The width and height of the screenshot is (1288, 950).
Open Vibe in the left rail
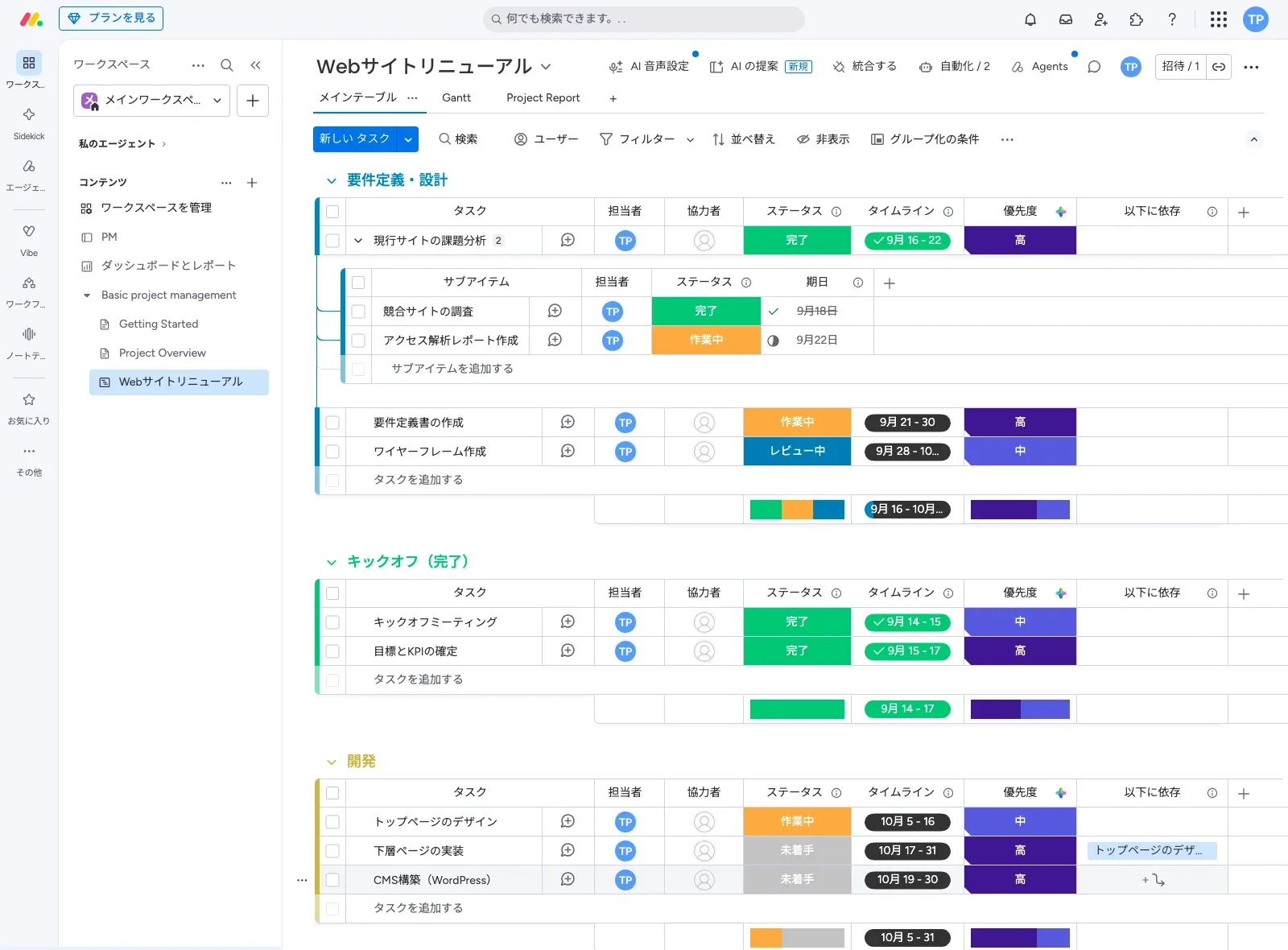(x=29, y=239)
